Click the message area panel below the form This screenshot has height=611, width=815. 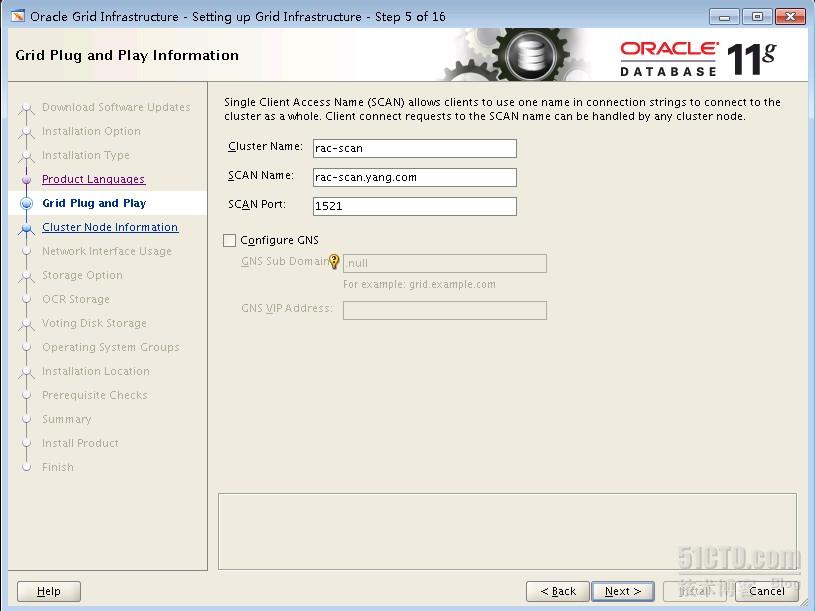(x=507, y=531)
